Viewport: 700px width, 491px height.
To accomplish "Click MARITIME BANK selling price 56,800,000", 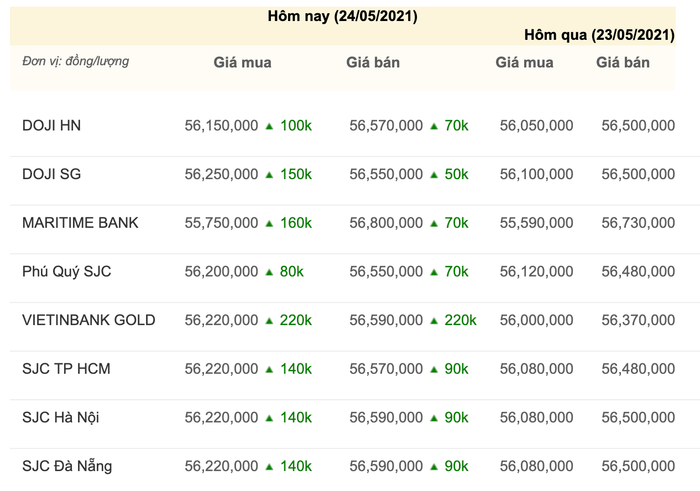I will (x=386, y=223).
